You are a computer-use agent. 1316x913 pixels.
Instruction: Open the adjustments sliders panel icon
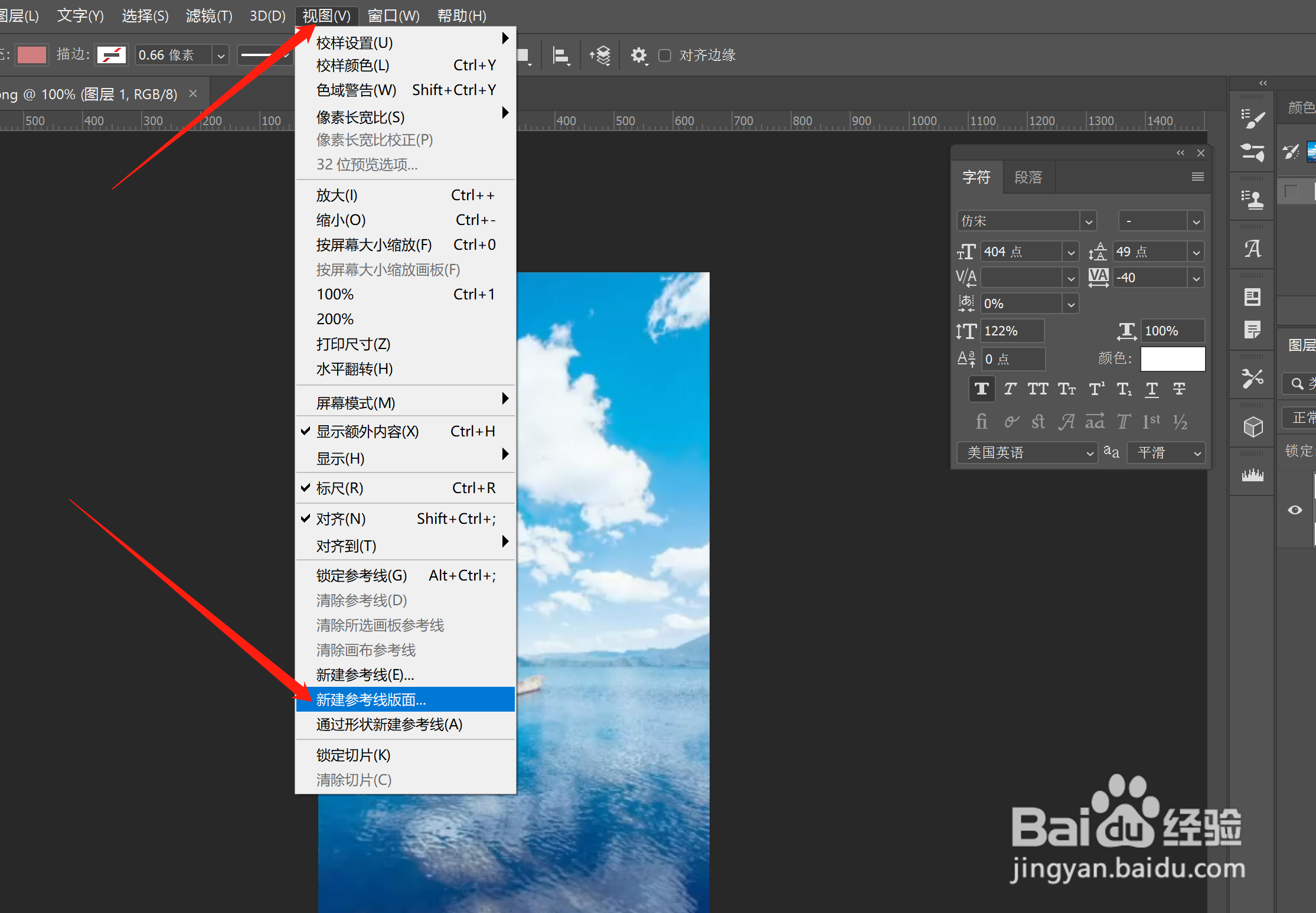[1252, 152]
